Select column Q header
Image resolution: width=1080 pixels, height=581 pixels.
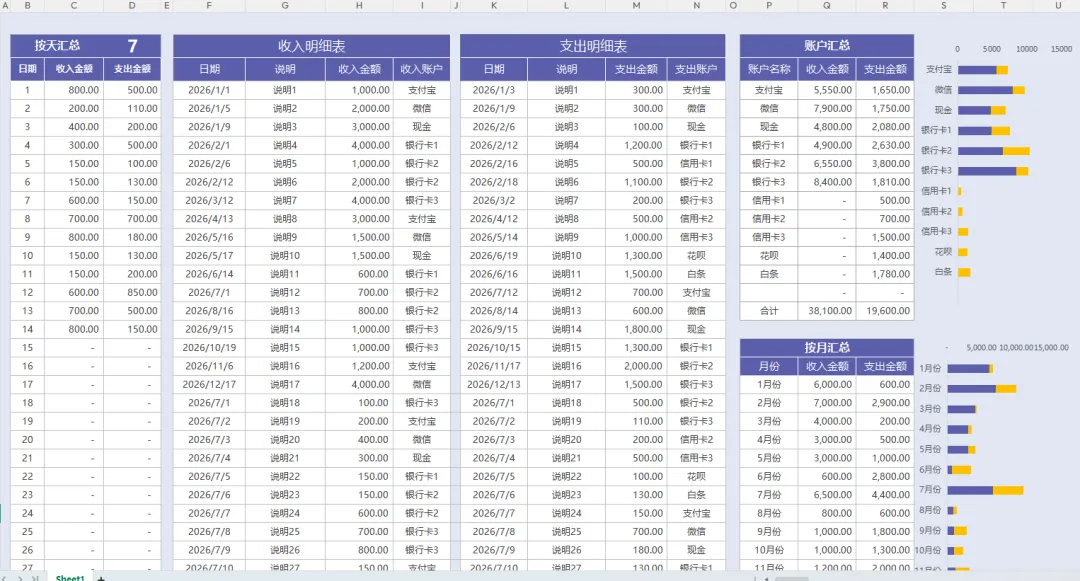[x=827, y=6]
